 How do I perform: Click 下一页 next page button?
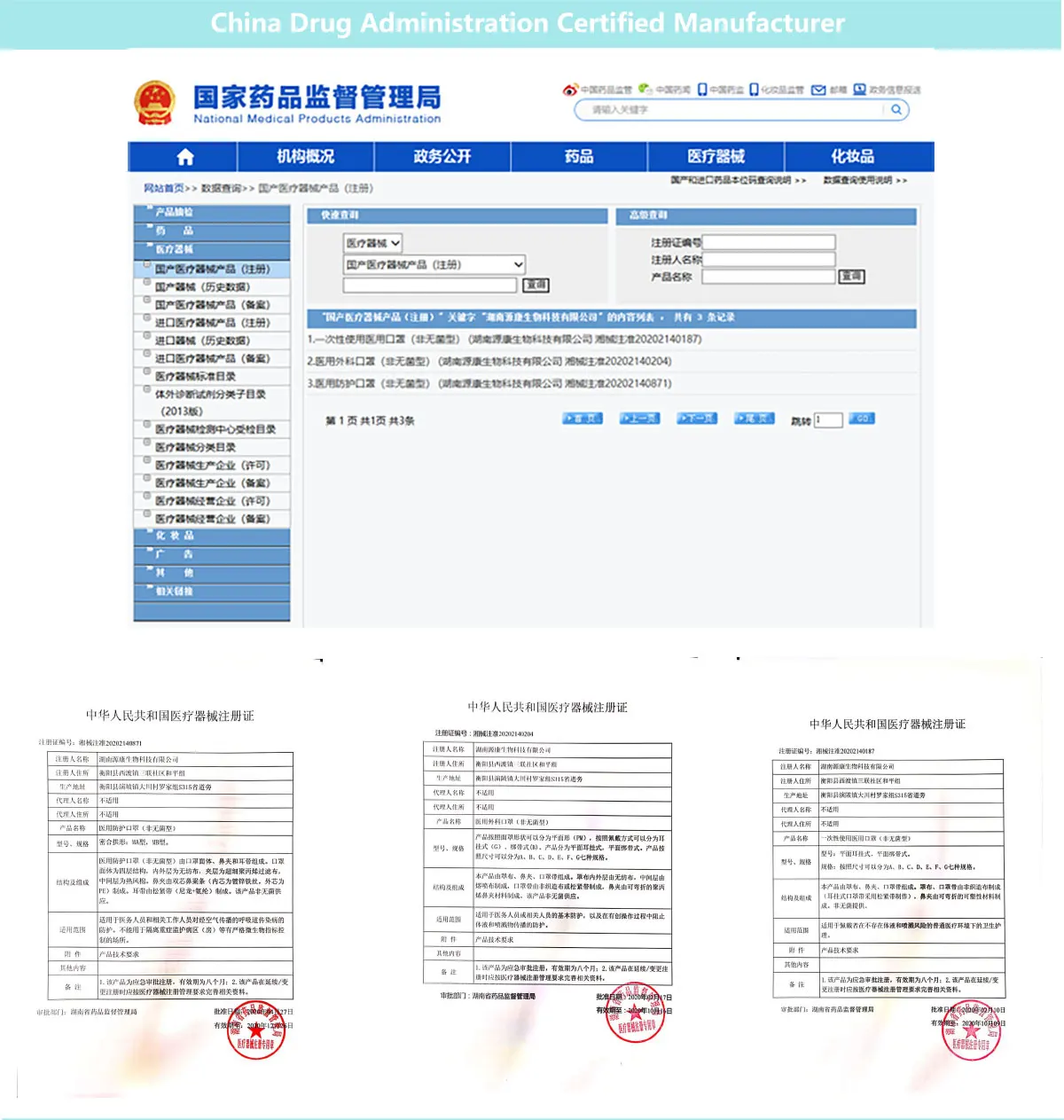697,419
